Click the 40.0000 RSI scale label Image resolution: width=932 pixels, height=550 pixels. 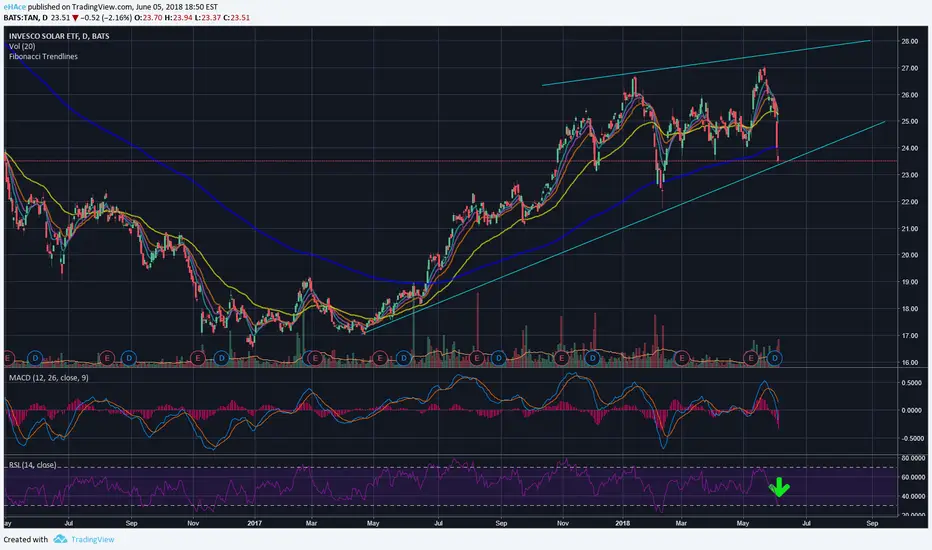pos(913,496)
